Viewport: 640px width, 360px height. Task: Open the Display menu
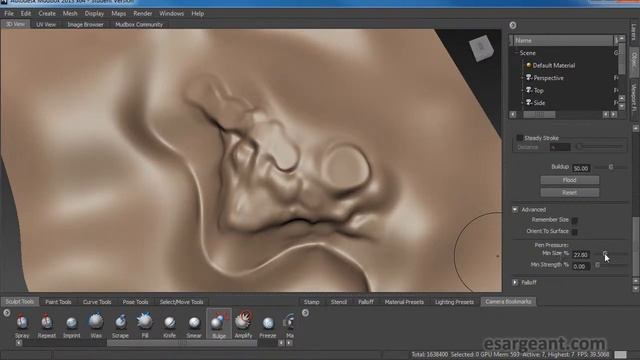94,13
